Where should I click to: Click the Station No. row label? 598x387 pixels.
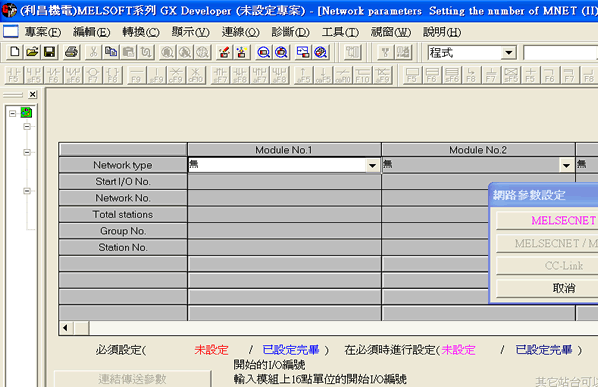pyautogui.click(x=123, y=247)
